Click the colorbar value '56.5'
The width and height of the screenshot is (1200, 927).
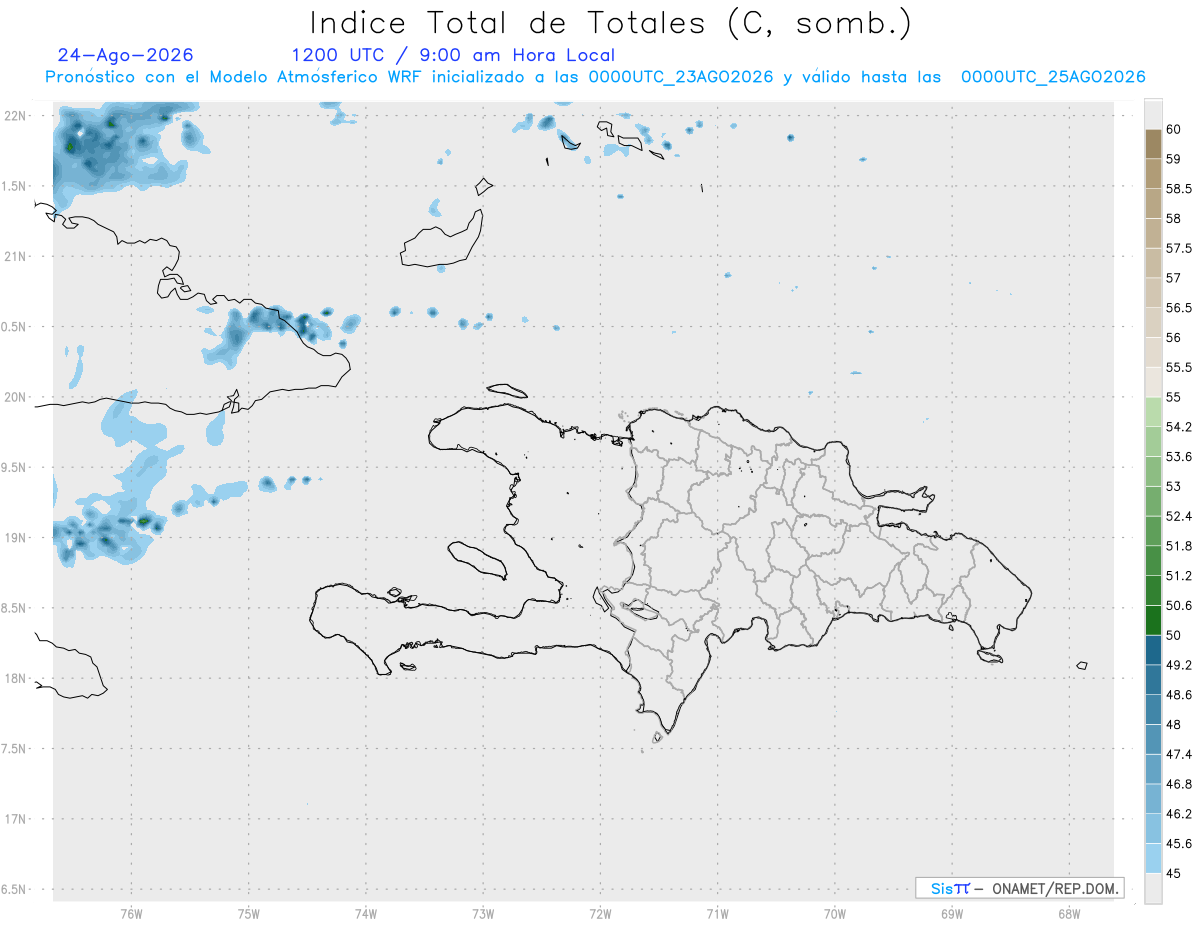click(1179, 308)
